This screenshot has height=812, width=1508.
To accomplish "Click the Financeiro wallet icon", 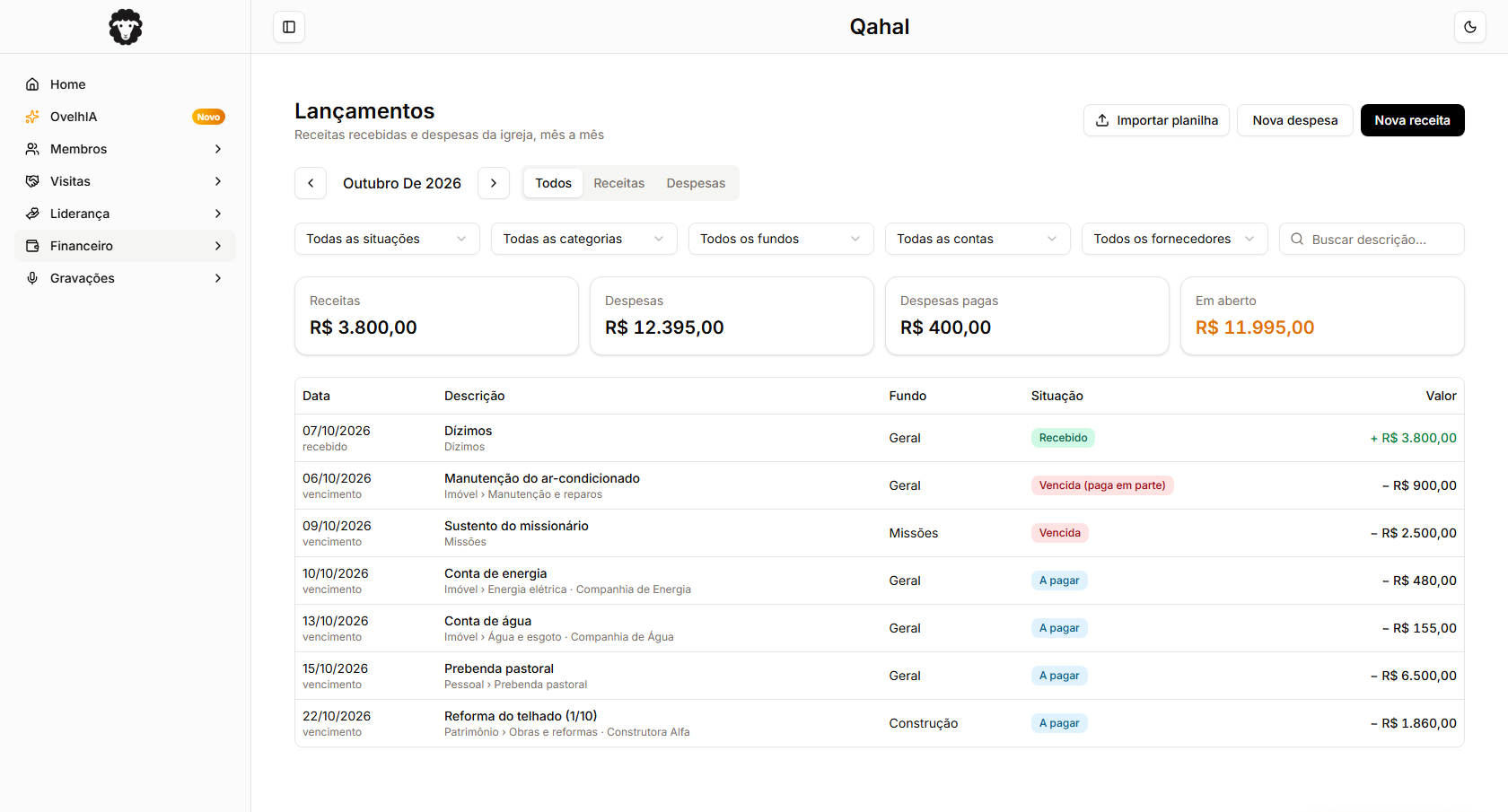I will tap(32, 246).
